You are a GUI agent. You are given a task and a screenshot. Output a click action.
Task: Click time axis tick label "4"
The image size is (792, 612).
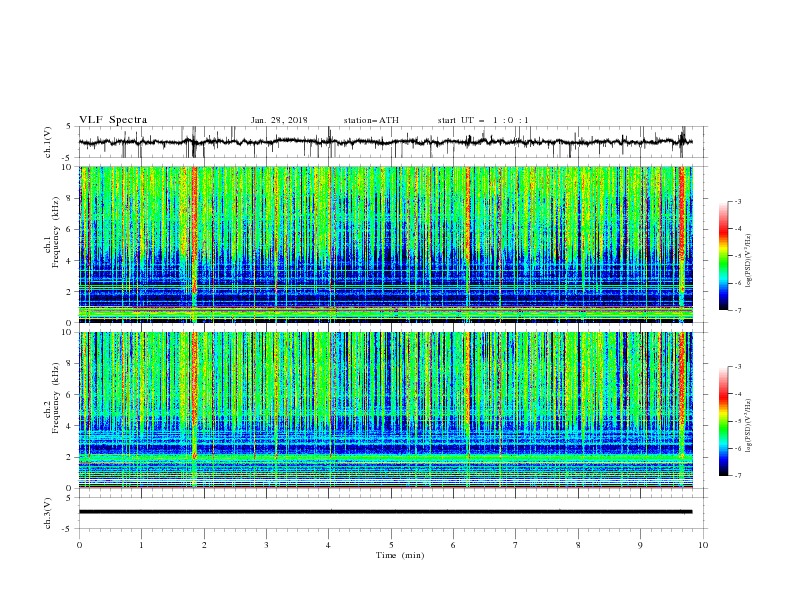(x=329, y=545)
